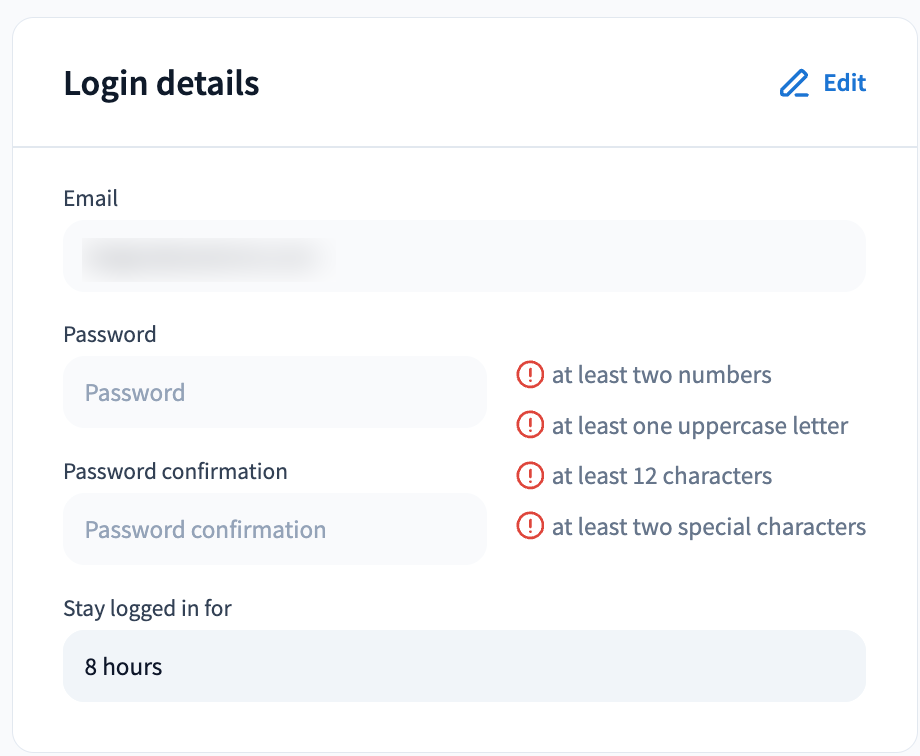Click the Email field label
This screenshot has width=920, height=756.
click(90, 198)
